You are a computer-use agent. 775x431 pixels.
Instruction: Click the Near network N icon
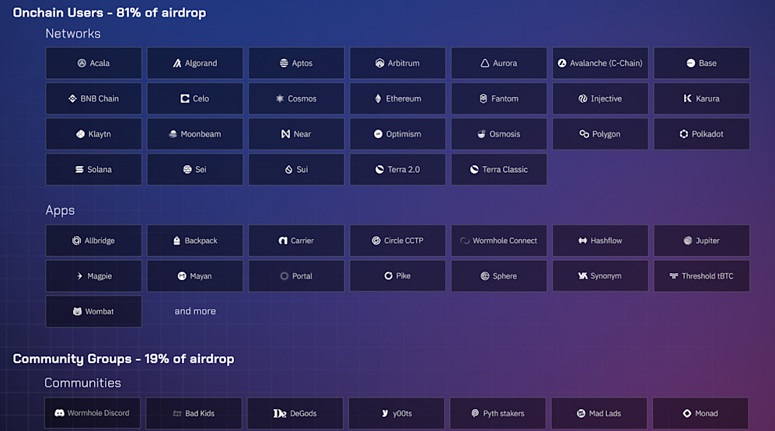point(285,134)
